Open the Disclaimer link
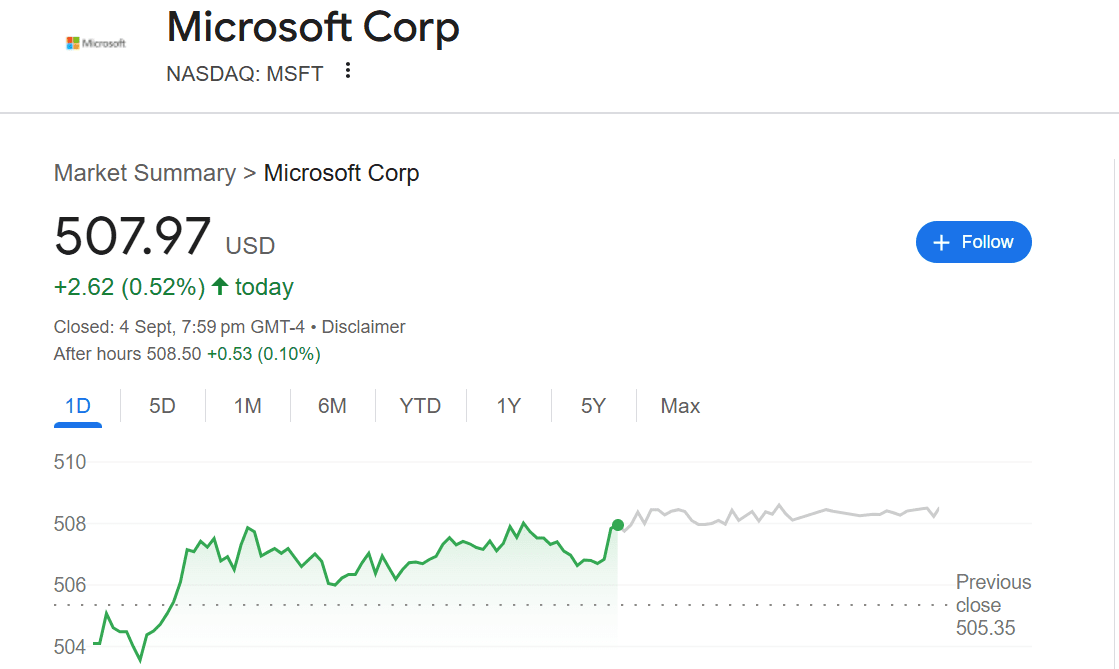Image resolution: width=1119 pixels, height=669 pixels. click(364, 326)
